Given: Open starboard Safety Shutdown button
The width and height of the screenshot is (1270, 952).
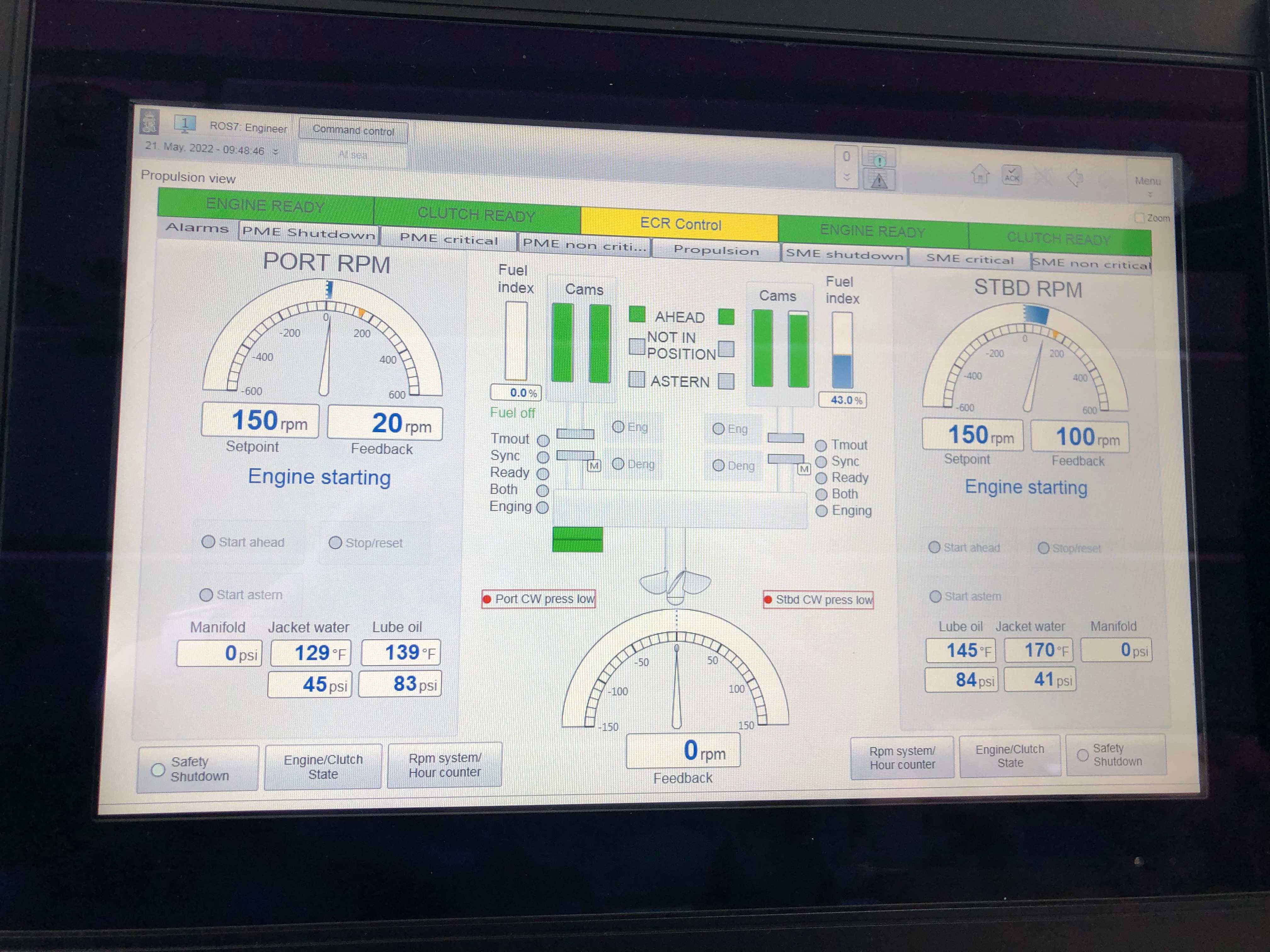Looking at the screenshot, I should pyautogui.click(x=1116, y=755).
